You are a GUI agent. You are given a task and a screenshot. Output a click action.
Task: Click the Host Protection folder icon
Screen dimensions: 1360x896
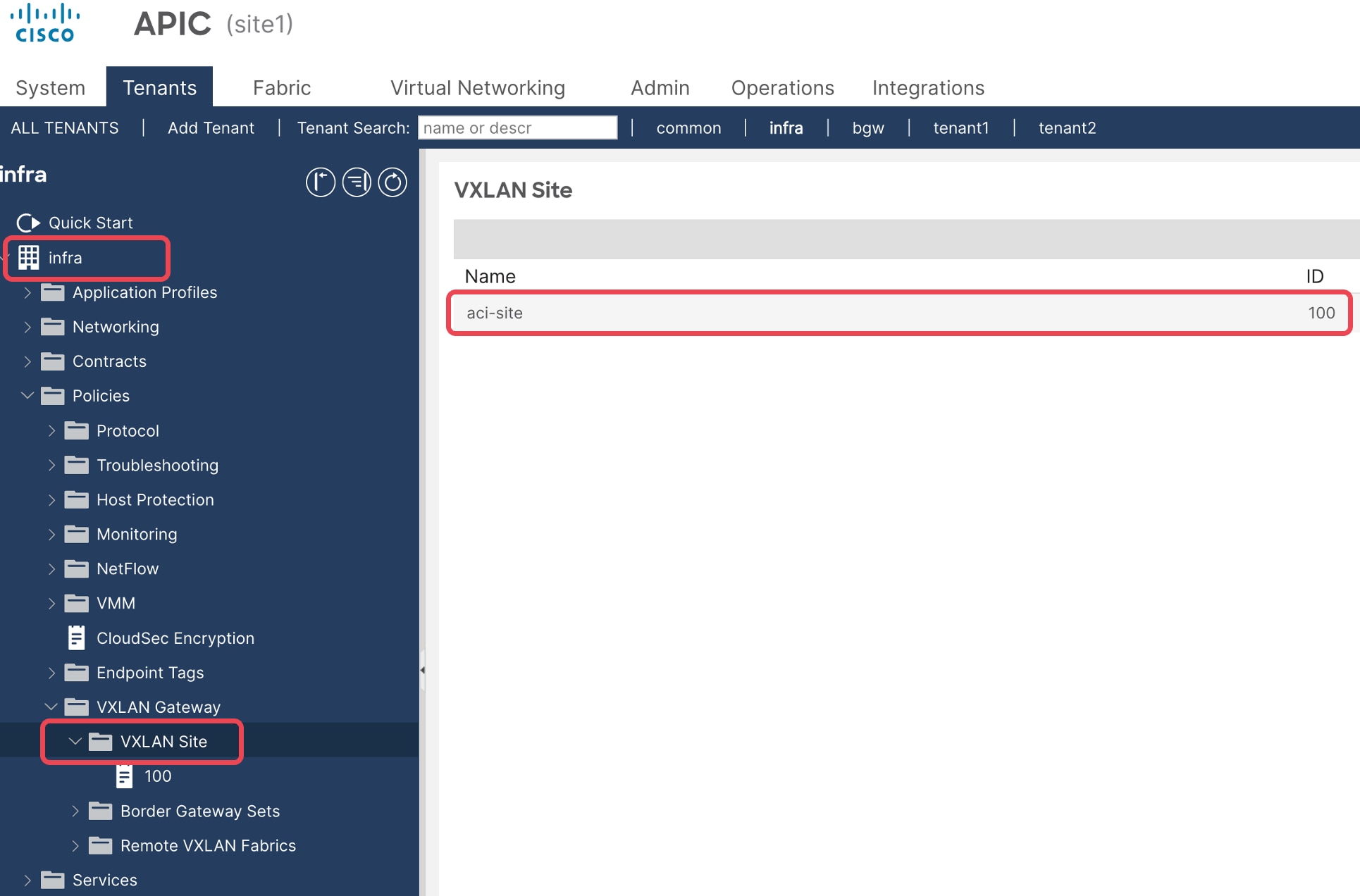click(x=77, y=499)
